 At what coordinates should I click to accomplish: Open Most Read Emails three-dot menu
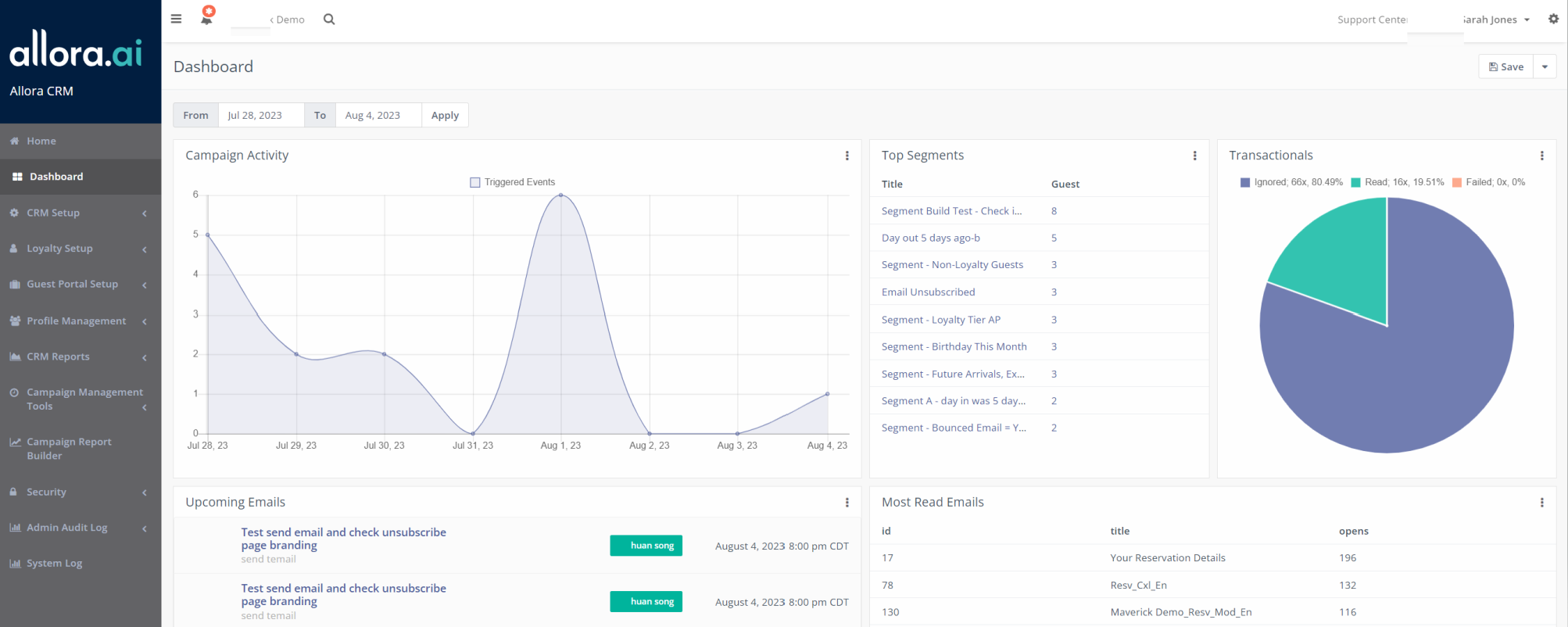click(1541, 503)
